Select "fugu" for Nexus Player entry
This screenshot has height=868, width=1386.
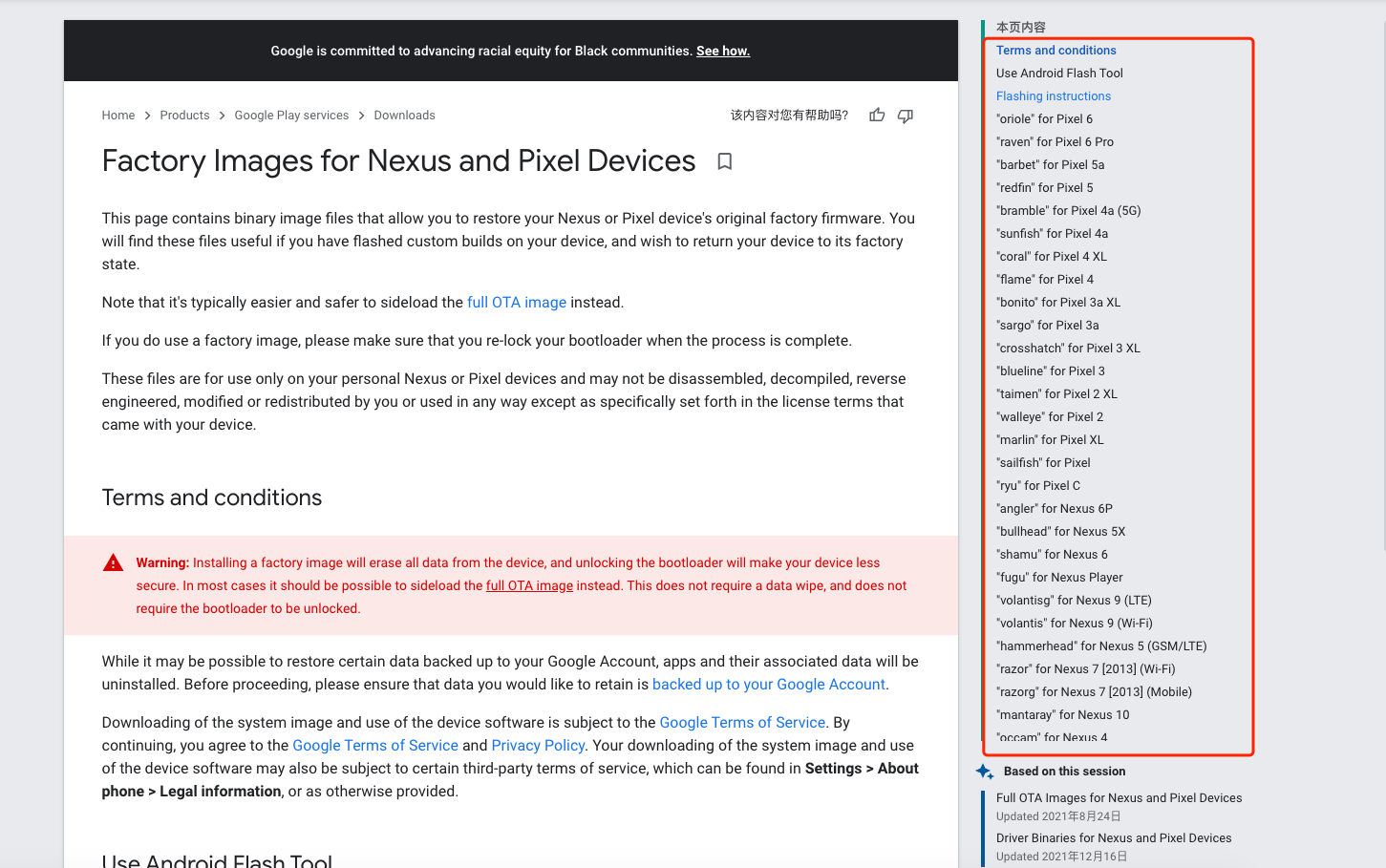coord(1059,578)
